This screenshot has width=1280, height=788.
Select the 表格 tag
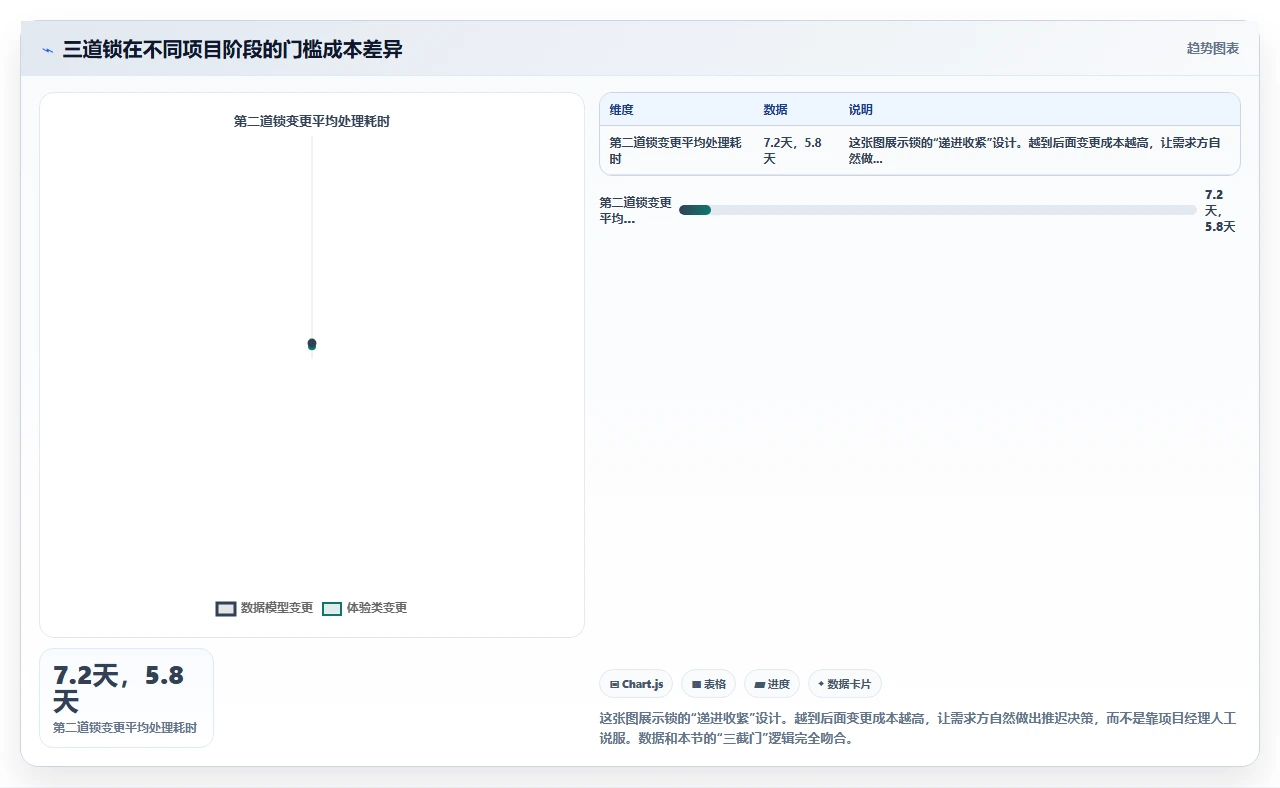point(708,684)
